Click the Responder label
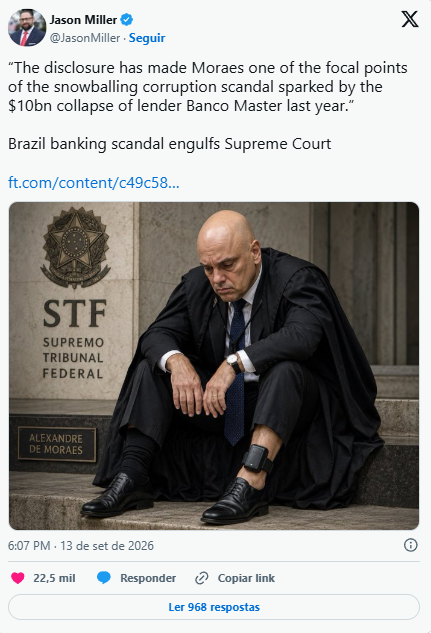 (148, 578)
